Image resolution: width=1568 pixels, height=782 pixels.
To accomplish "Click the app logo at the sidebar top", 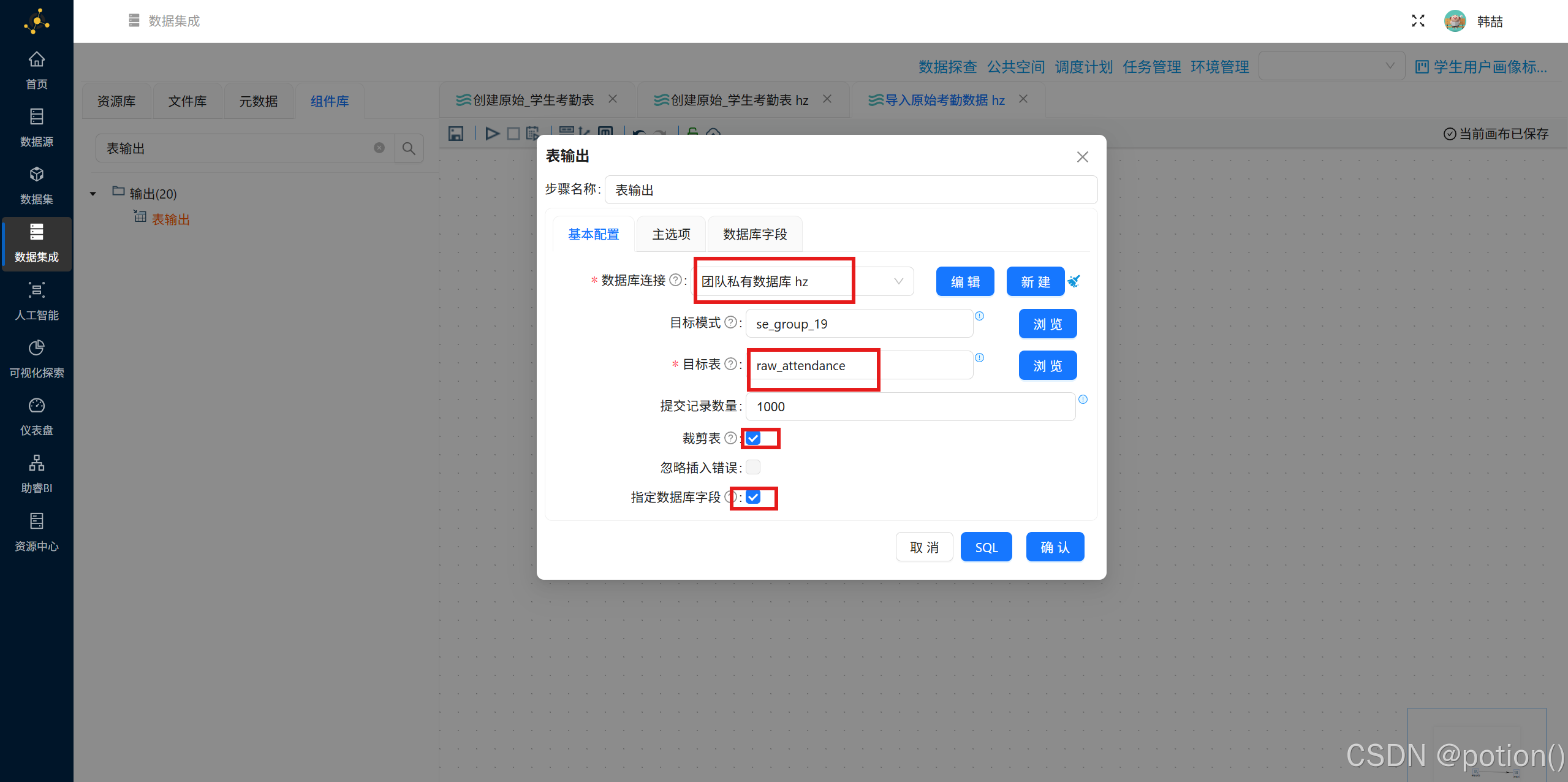I will tap(37, 21).
